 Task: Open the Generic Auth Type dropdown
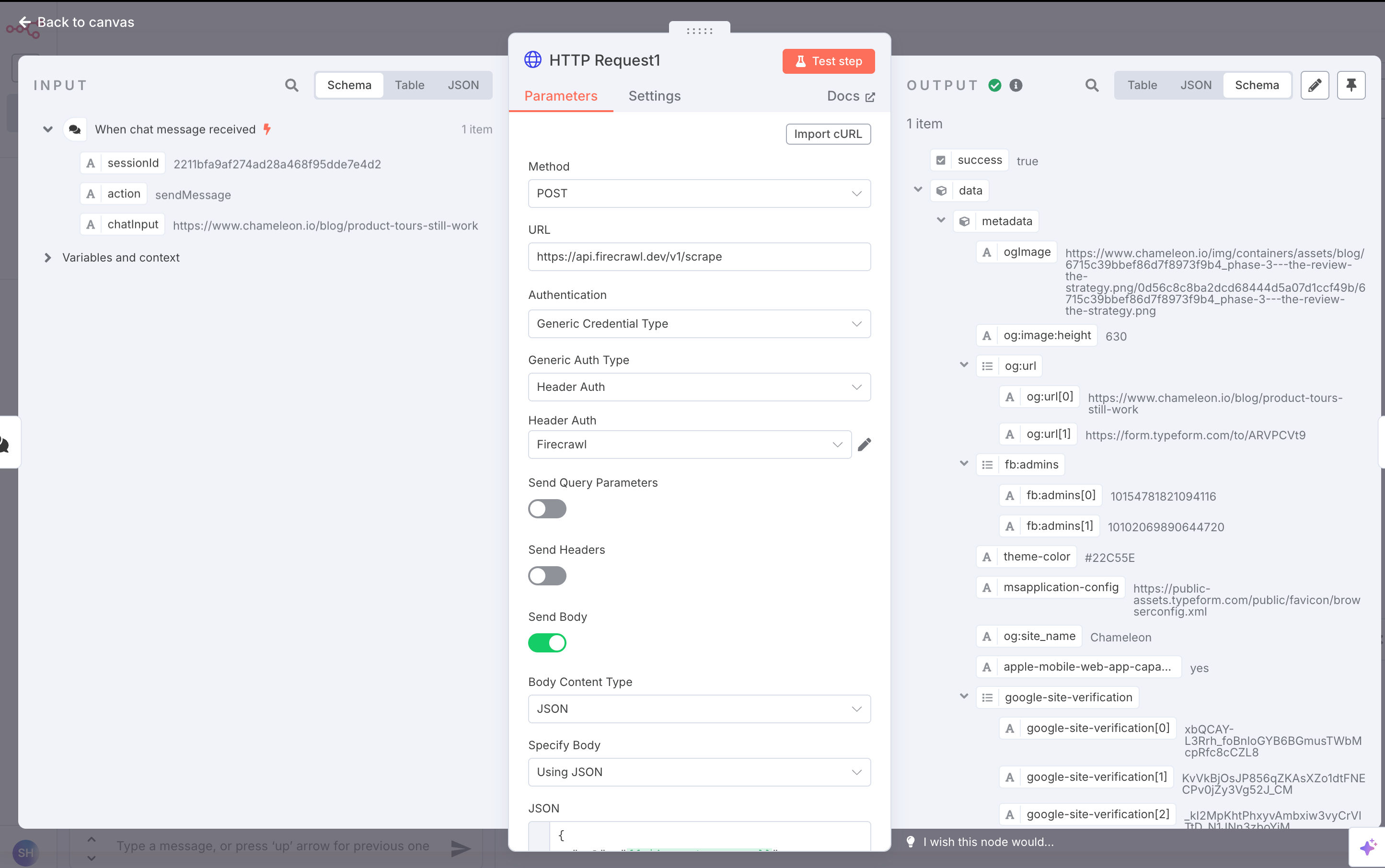[699, 387]
